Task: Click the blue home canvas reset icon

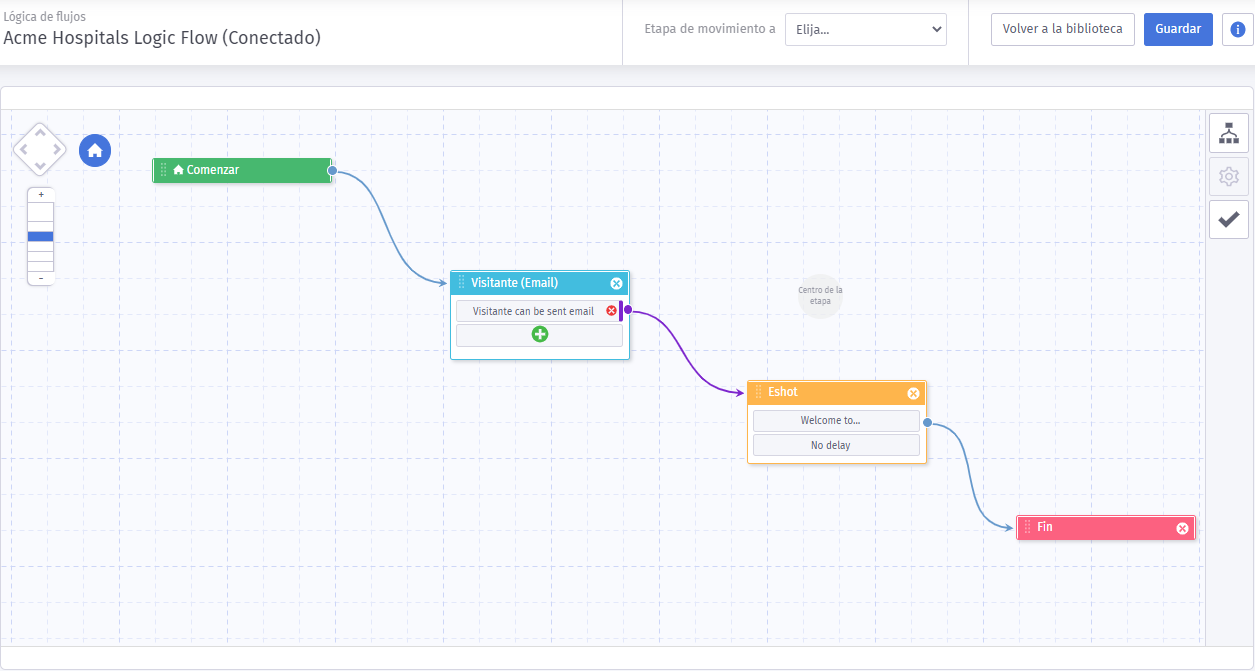Action: pyautogui.click(x=95, y=151)
